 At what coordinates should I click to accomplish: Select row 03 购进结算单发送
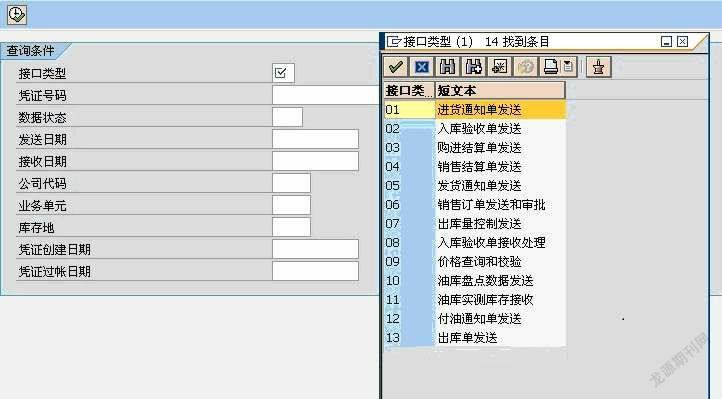(475, 148)
